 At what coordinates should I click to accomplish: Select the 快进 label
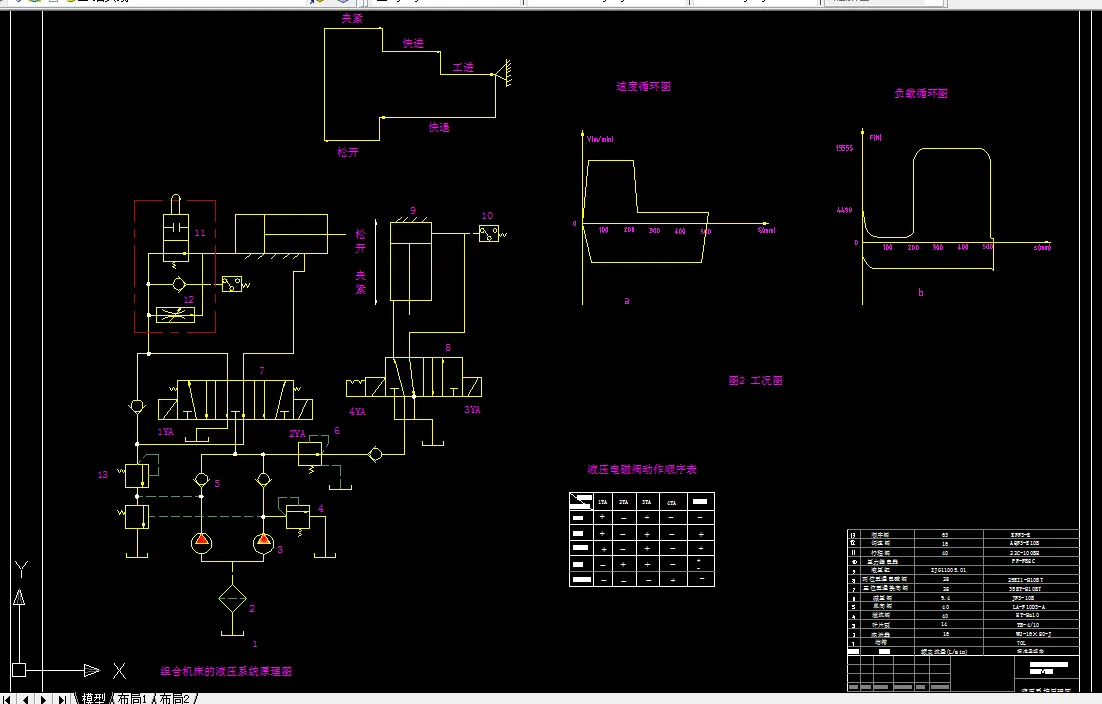tap(413, 44)
